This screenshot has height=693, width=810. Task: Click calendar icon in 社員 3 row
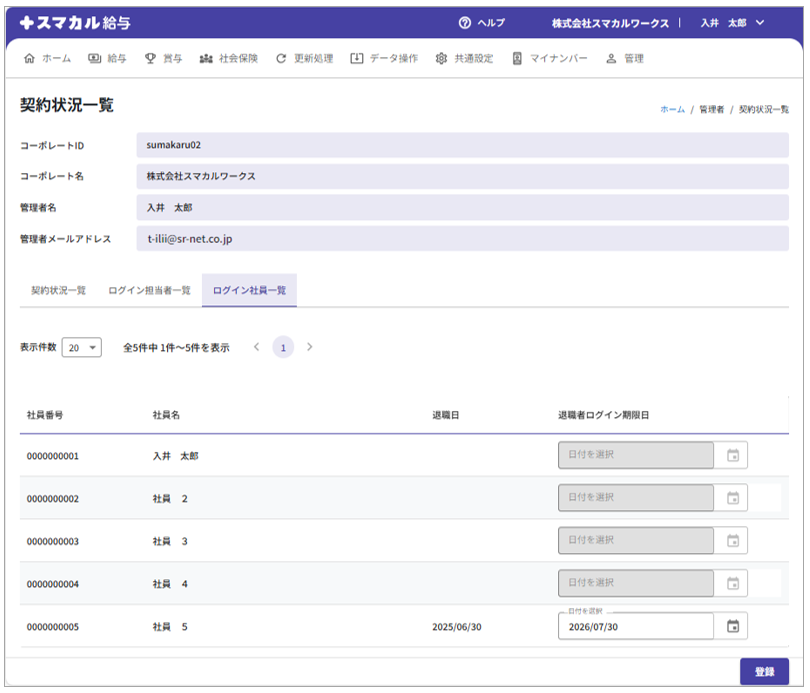pyautogui.click(x=732, y=541)
